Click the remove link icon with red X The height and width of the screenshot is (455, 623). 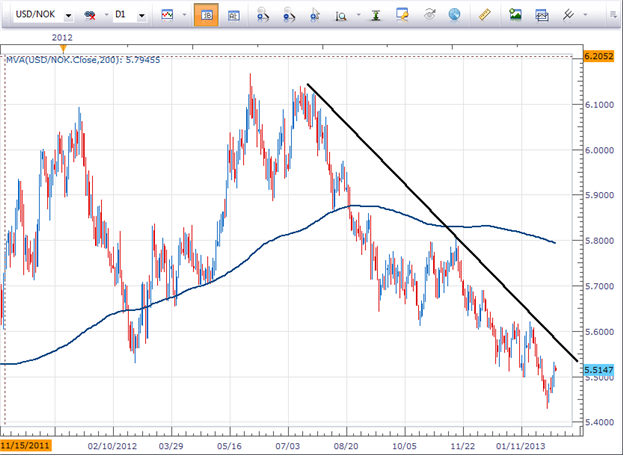[90, 15]
